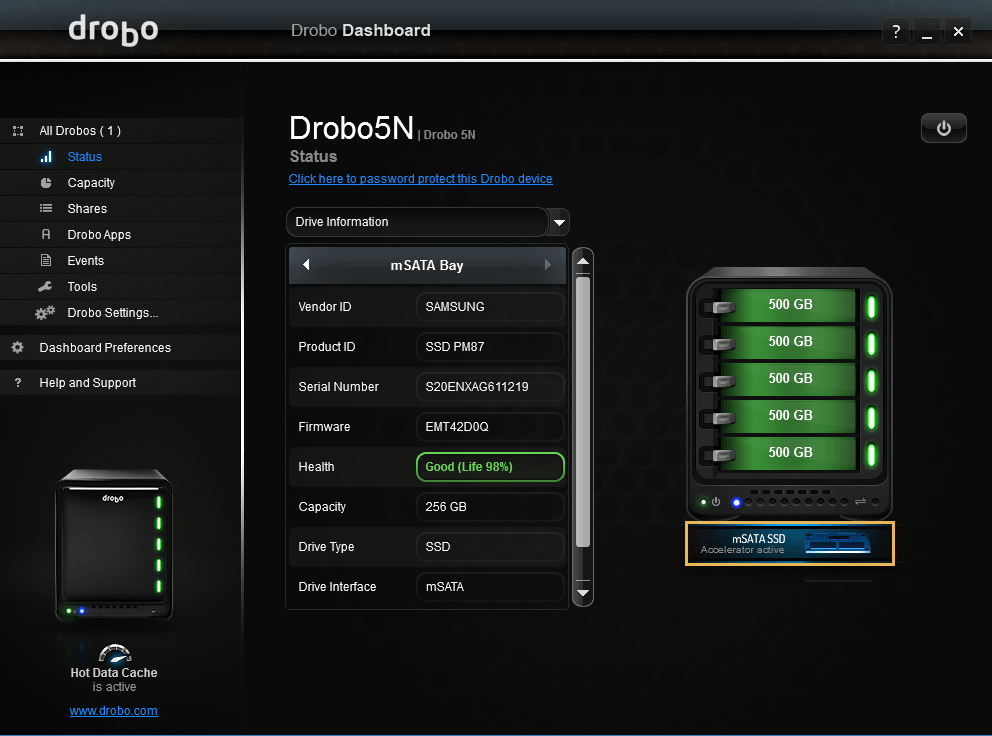Go to previous bay with left arrow

click(307, 265)
